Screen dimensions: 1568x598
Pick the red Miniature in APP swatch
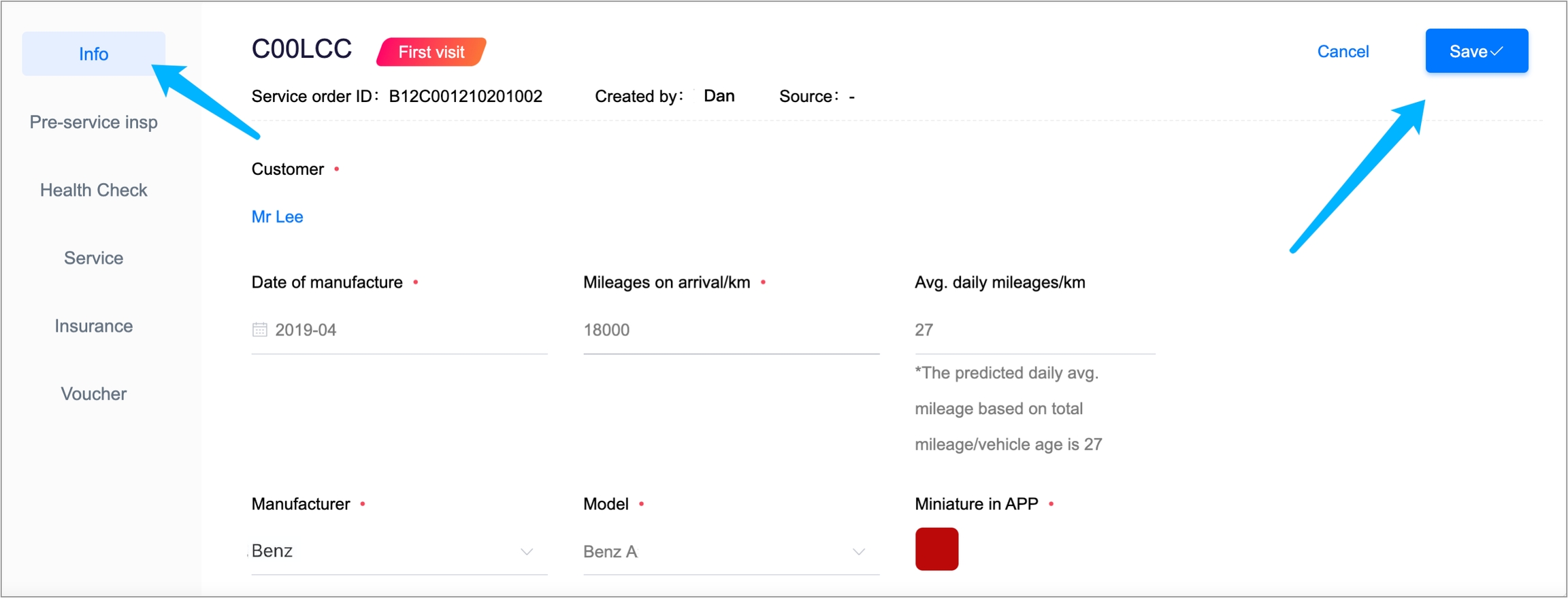point(936,549)
